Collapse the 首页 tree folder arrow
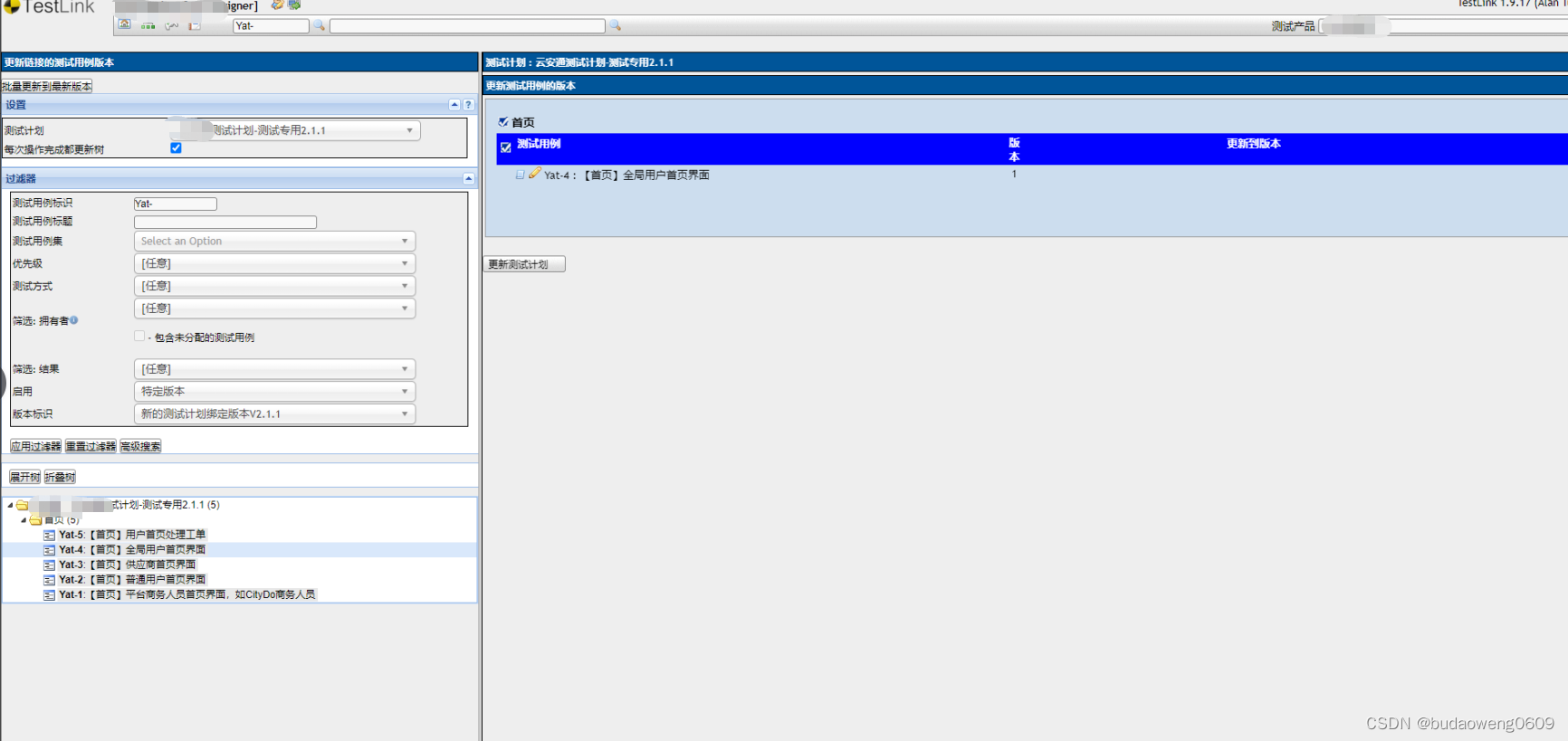 click(24, 520)
